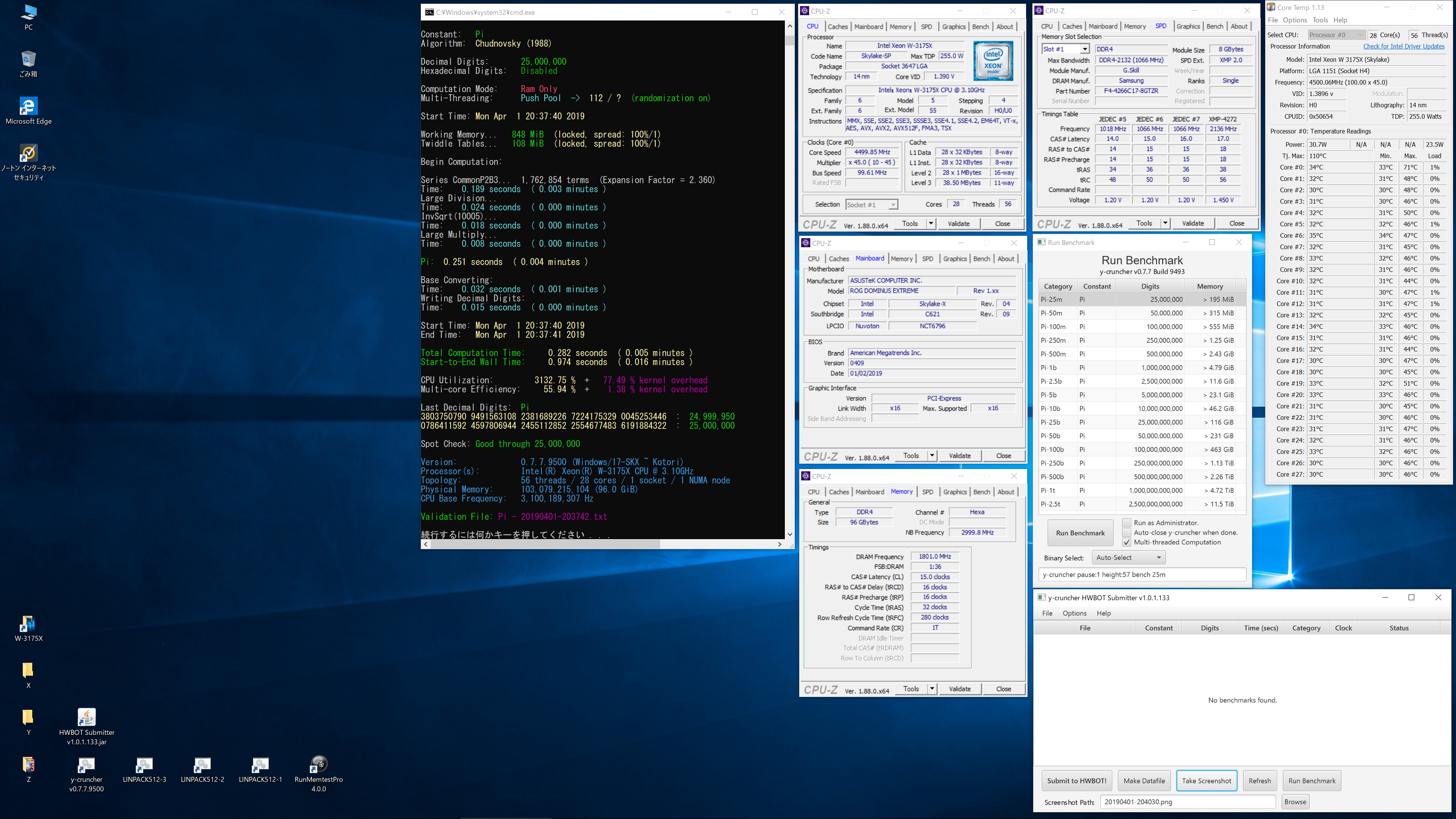
Task: Select Pi-25m benchmark row
Action: click(x=1142, y=300)
